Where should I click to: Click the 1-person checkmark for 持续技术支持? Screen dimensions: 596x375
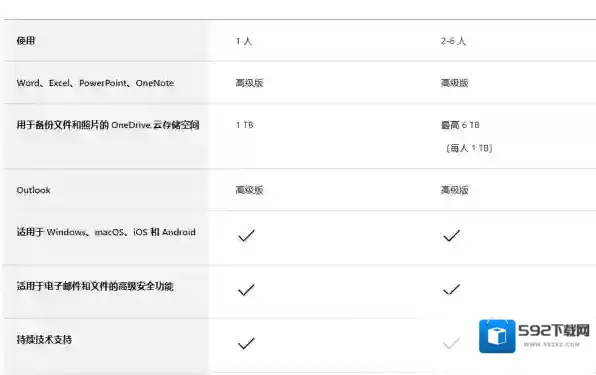coord(246,343)
